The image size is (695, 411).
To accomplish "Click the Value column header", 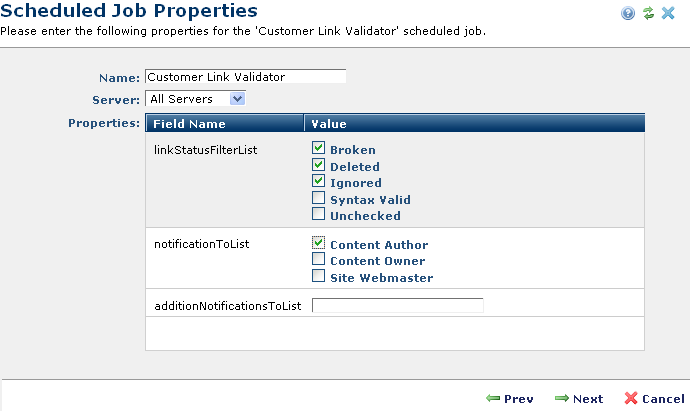I will pyautogui.click(x=329, y=124).
